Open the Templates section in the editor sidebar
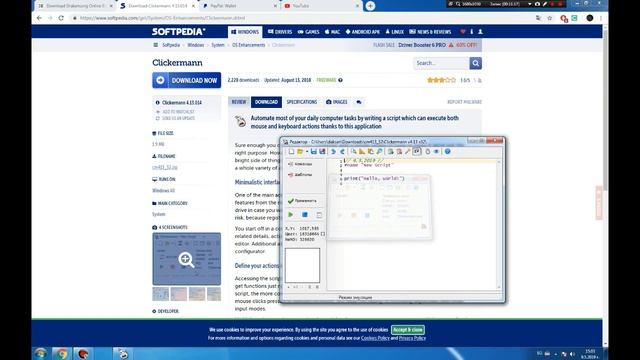This screenshot has height=360, width=640. 300,175
